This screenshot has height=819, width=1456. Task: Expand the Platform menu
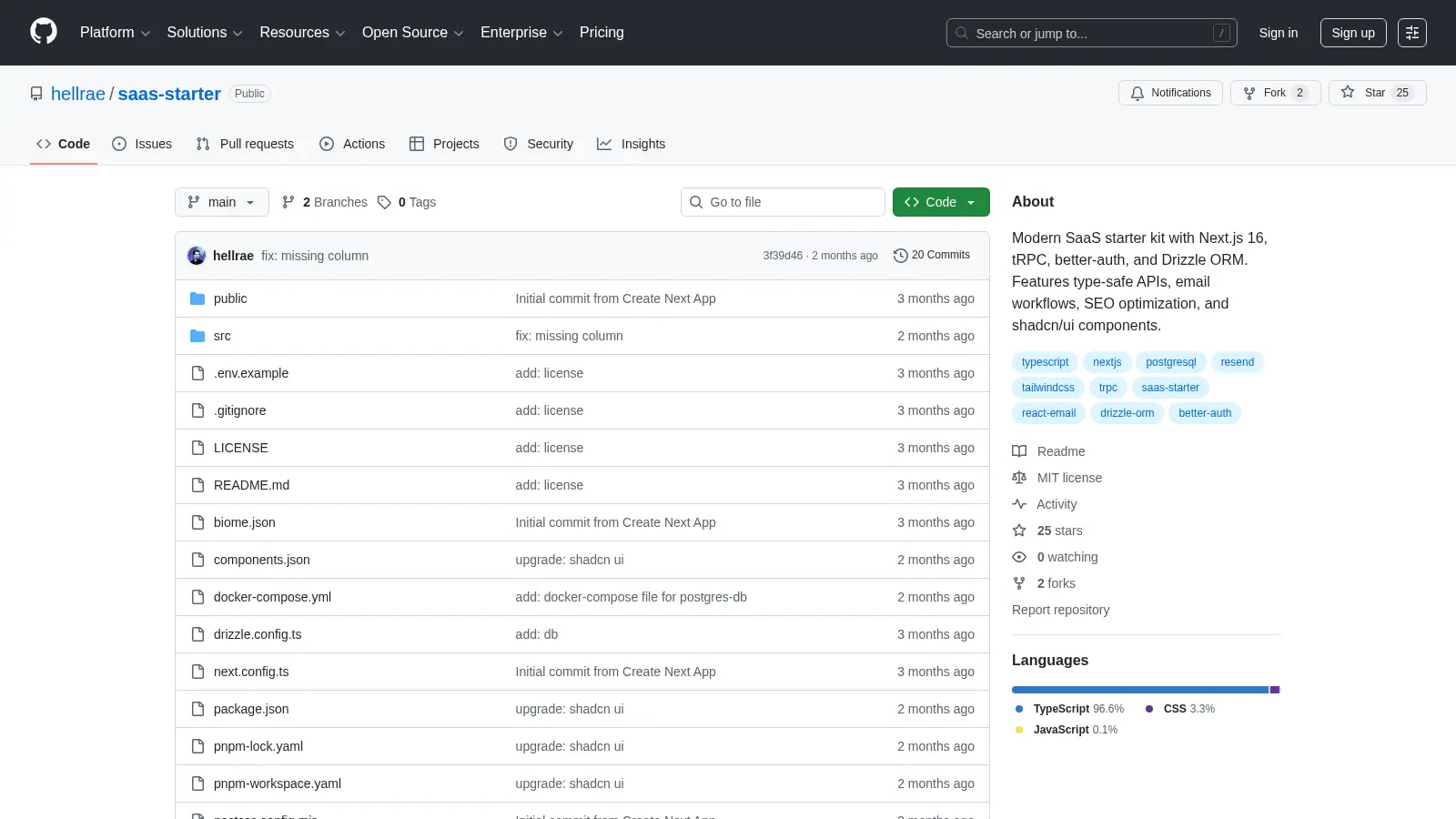pos(115,33)
